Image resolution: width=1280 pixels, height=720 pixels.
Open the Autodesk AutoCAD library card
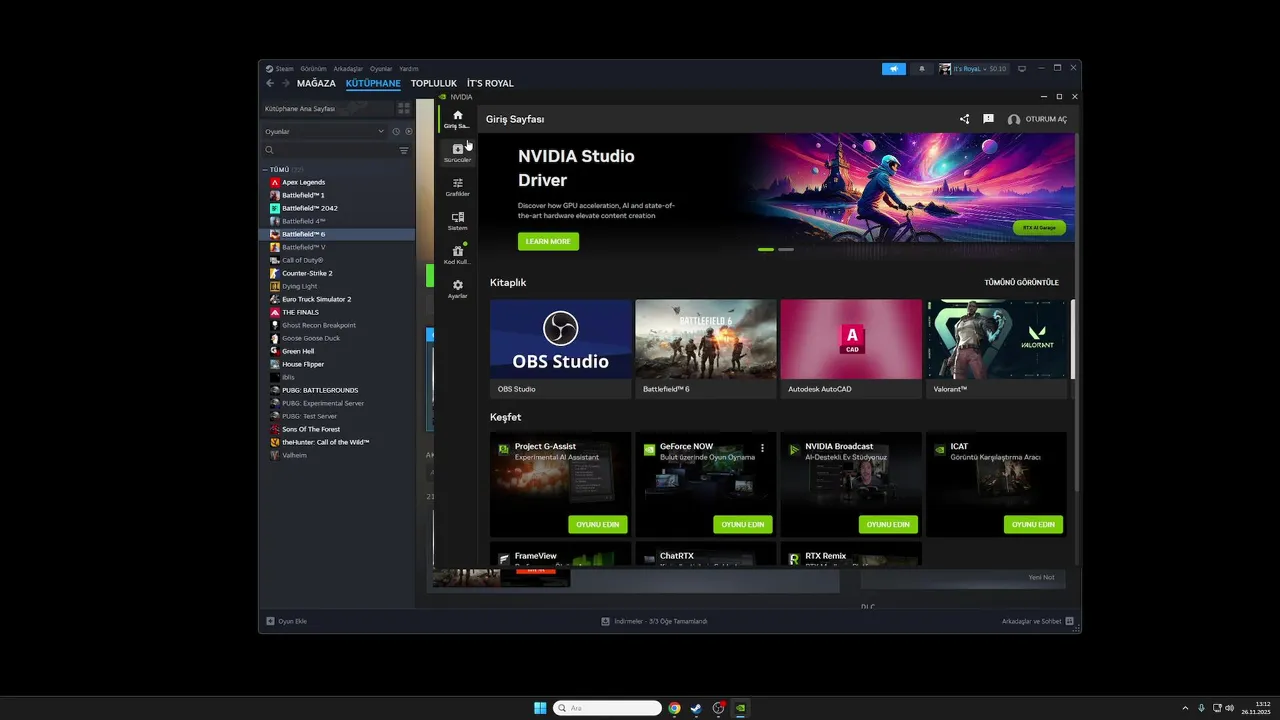pos(851,349)
